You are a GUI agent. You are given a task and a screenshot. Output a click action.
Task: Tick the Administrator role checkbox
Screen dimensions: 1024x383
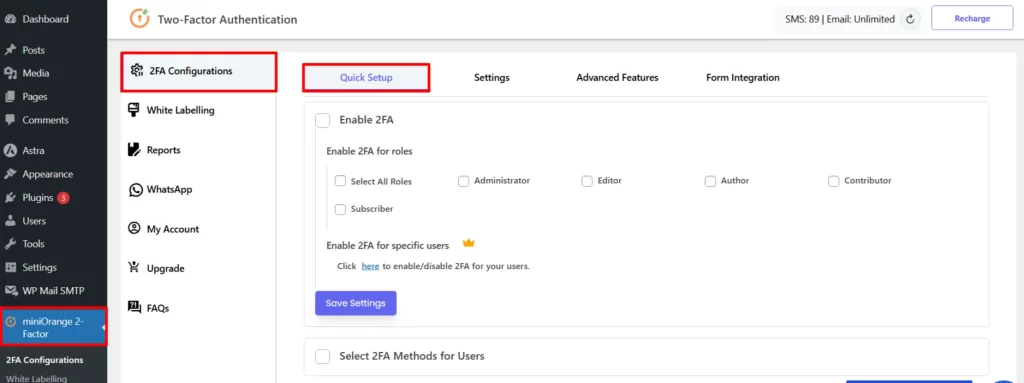click(464, 181)
